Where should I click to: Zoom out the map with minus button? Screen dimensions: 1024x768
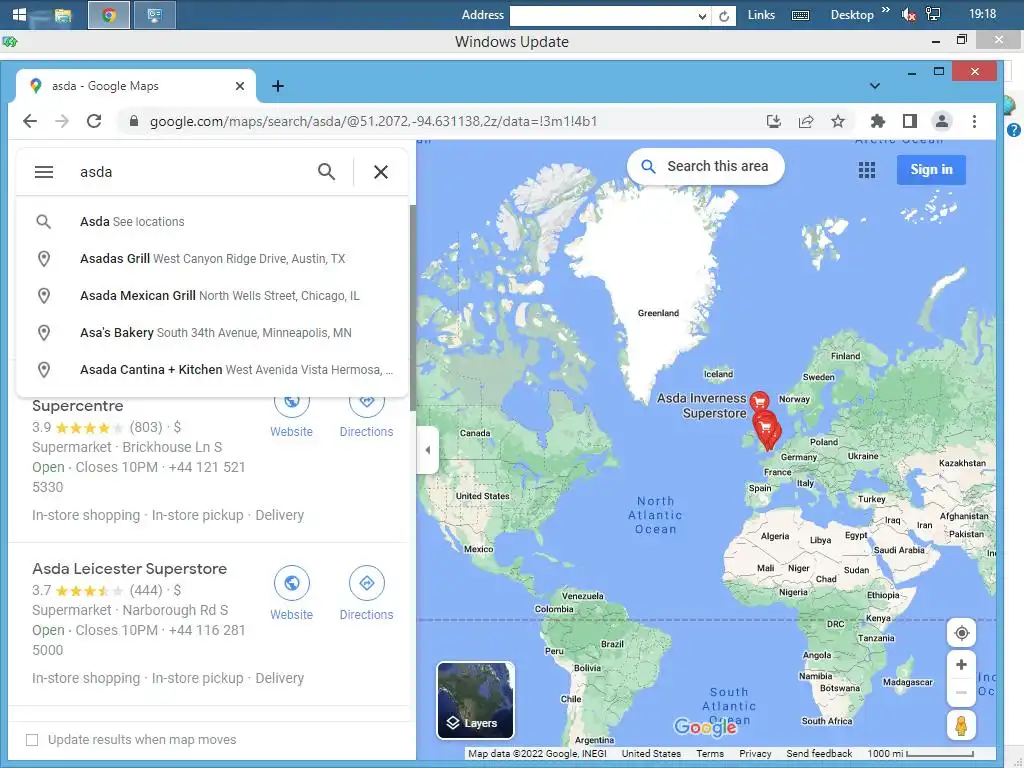pyautogui.click(x=961, y=692)
